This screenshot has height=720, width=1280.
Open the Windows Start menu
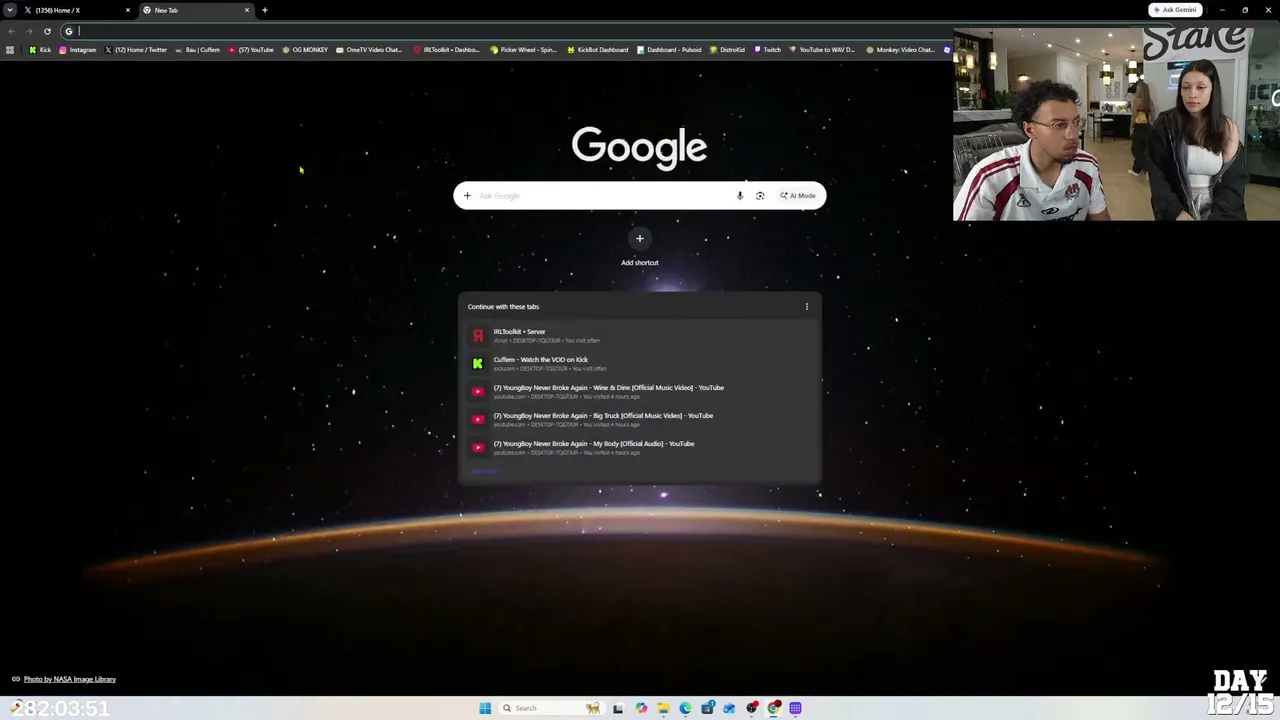[x=485, y=708]
